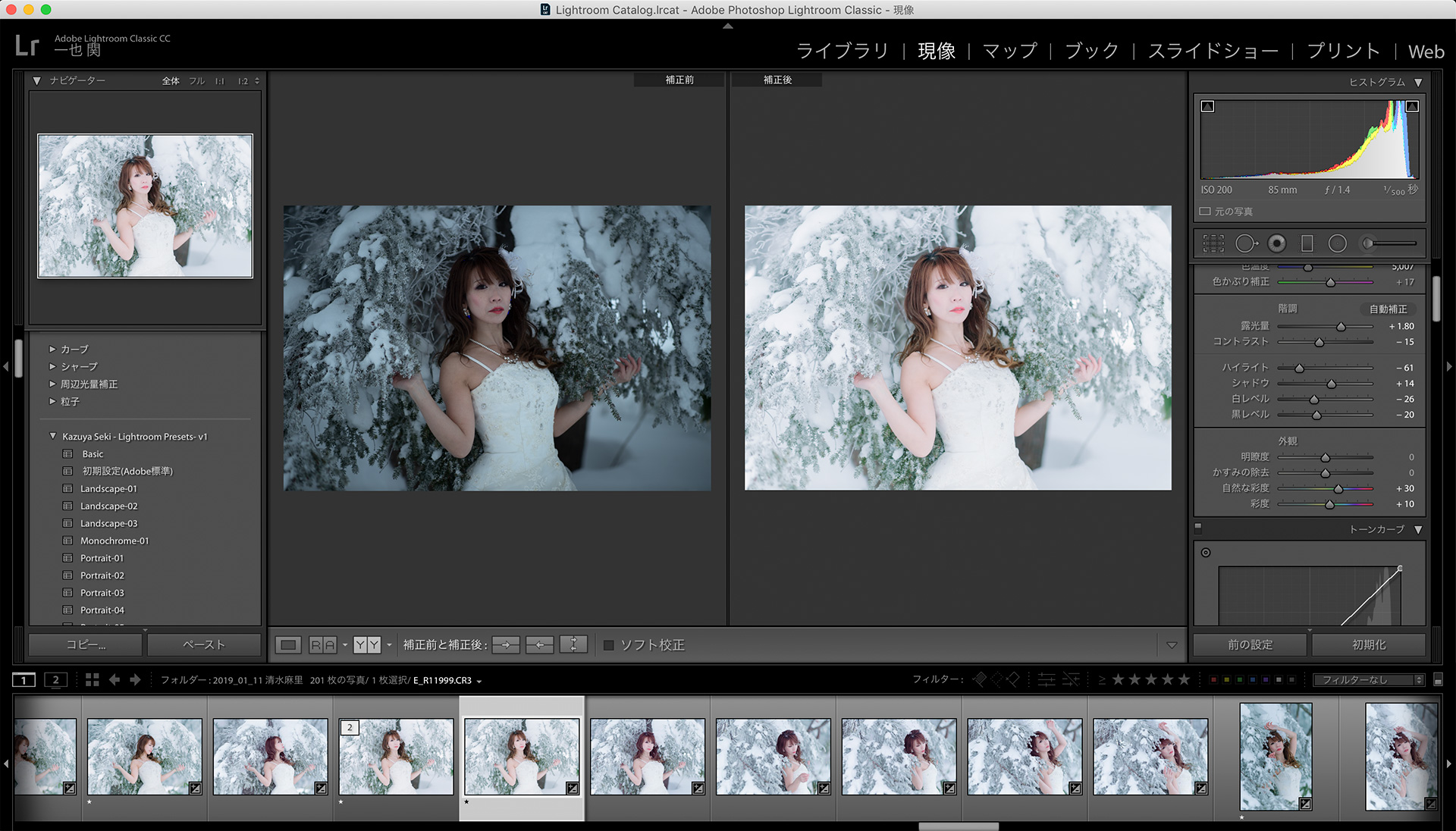Viewport: 1456px width, 831px height.
Task: Select the Adjustment Brush tool
Action: click(x=1389, y=243)
